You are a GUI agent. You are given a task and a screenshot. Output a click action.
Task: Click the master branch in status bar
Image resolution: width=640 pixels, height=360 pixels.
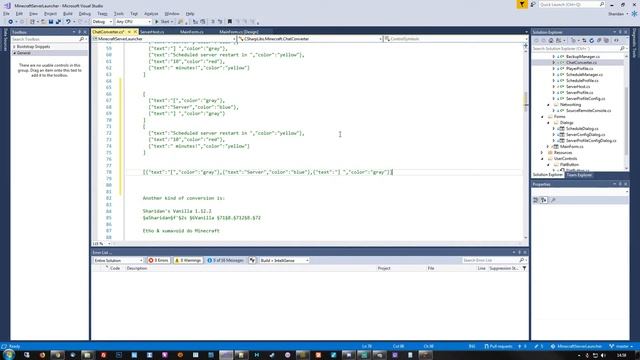coord(621,347)
